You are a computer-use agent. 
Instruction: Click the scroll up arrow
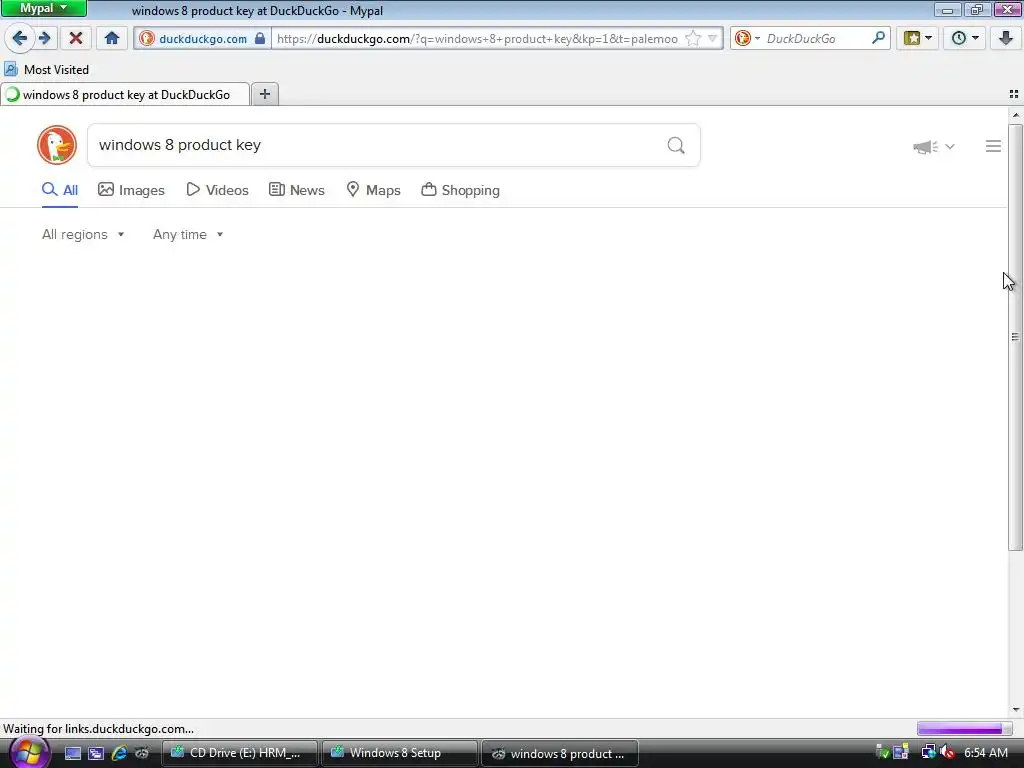(1015, 116)
